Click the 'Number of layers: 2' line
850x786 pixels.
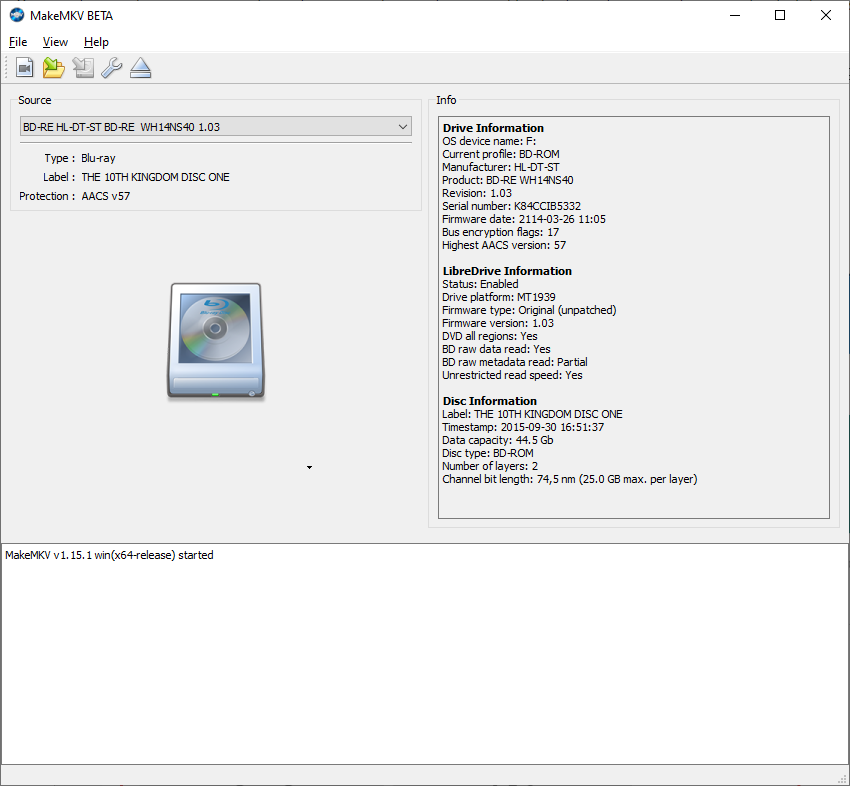(x=490, y=466)
